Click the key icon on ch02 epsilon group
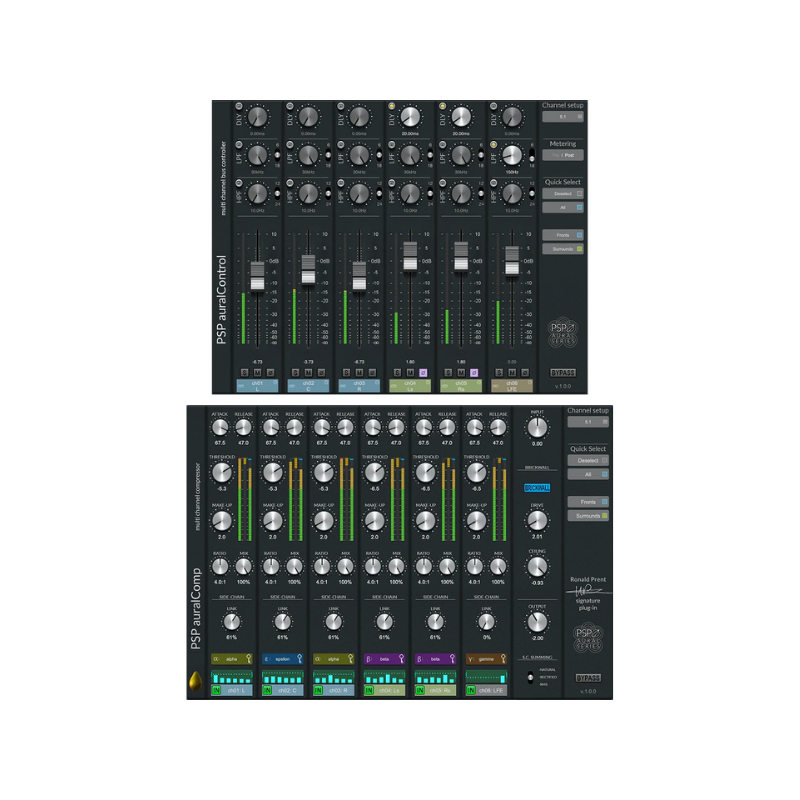Image resolution: width=800 pixels, height=800 pixels. pos(299,659)
